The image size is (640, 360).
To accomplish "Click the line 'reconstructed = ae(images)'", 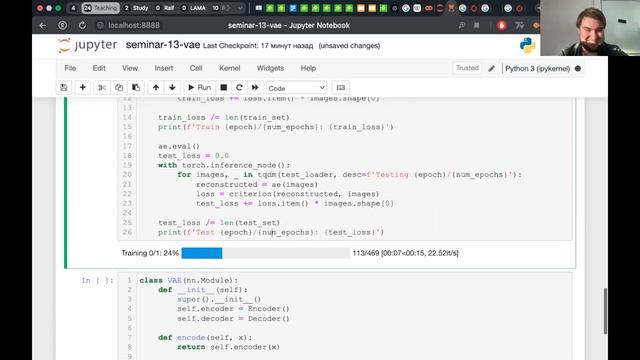I will click(257, 184).
